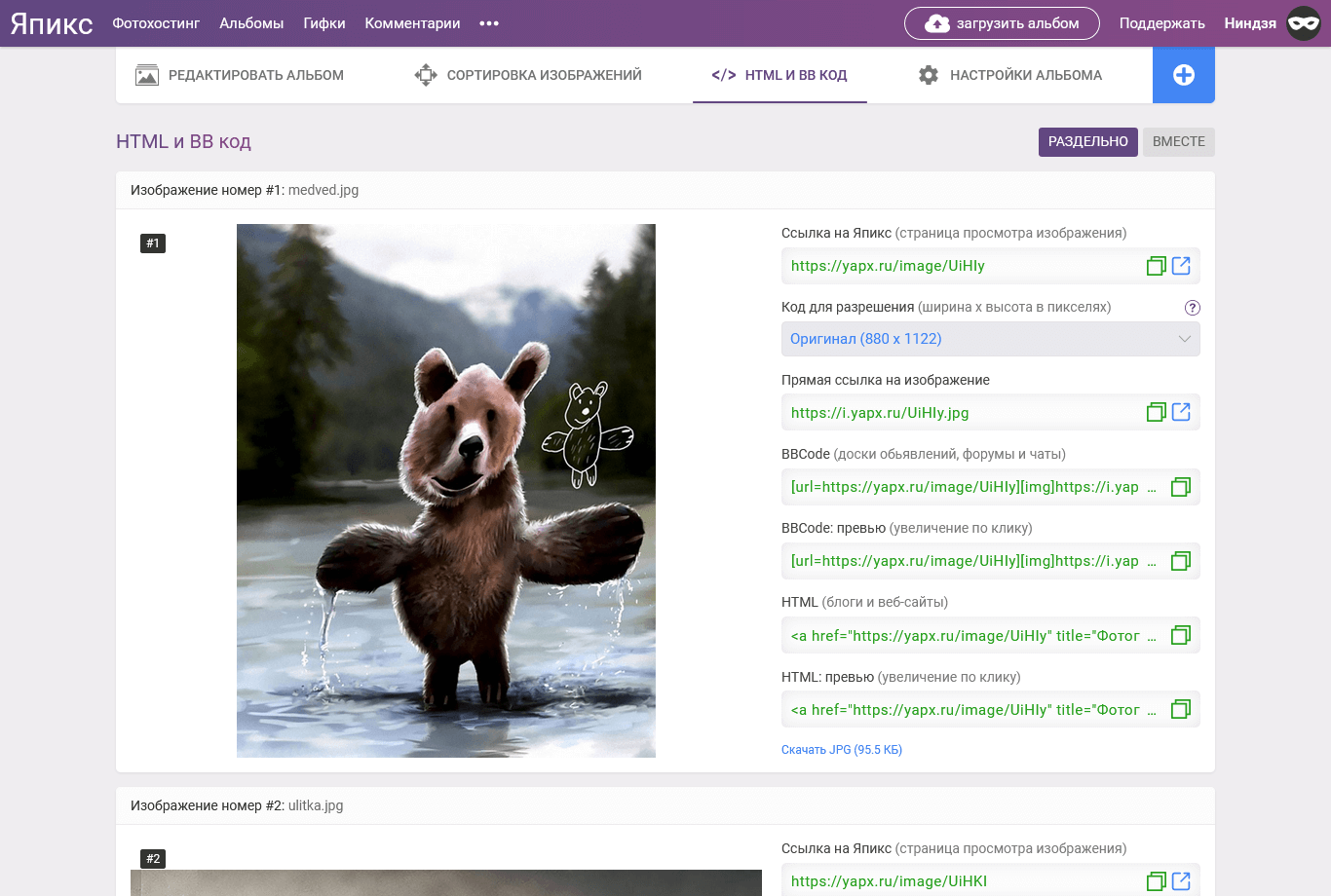Copy the HTML preview code for image #1
1331x896 pixels.
click(x=1180, y=710)
